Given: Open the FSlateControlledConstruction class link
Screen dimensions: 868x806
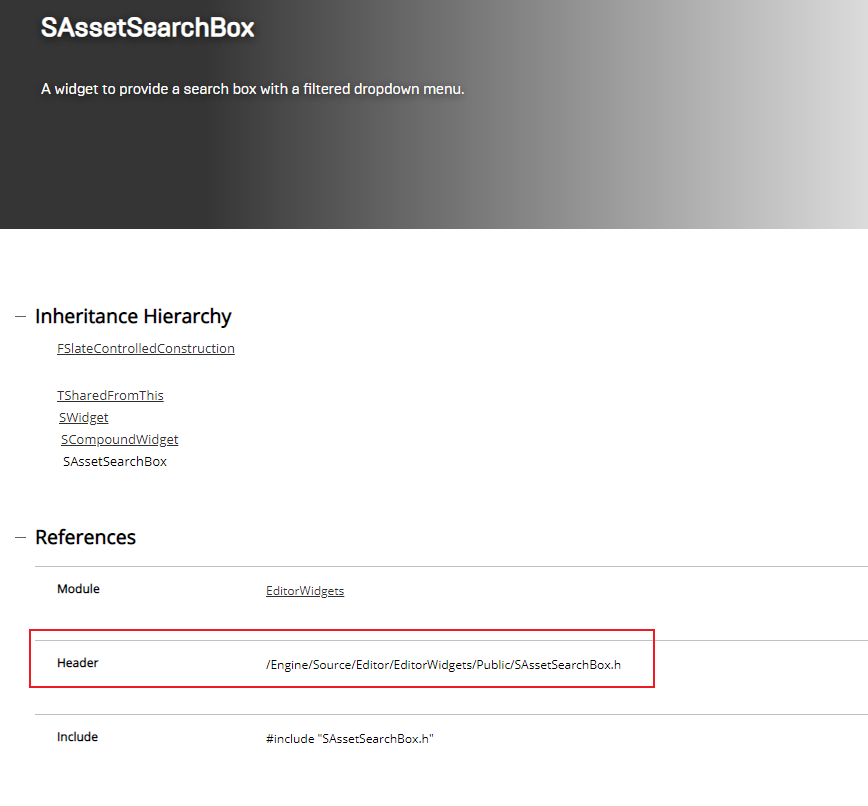Looking at the screenshot, I should (146, 349).
